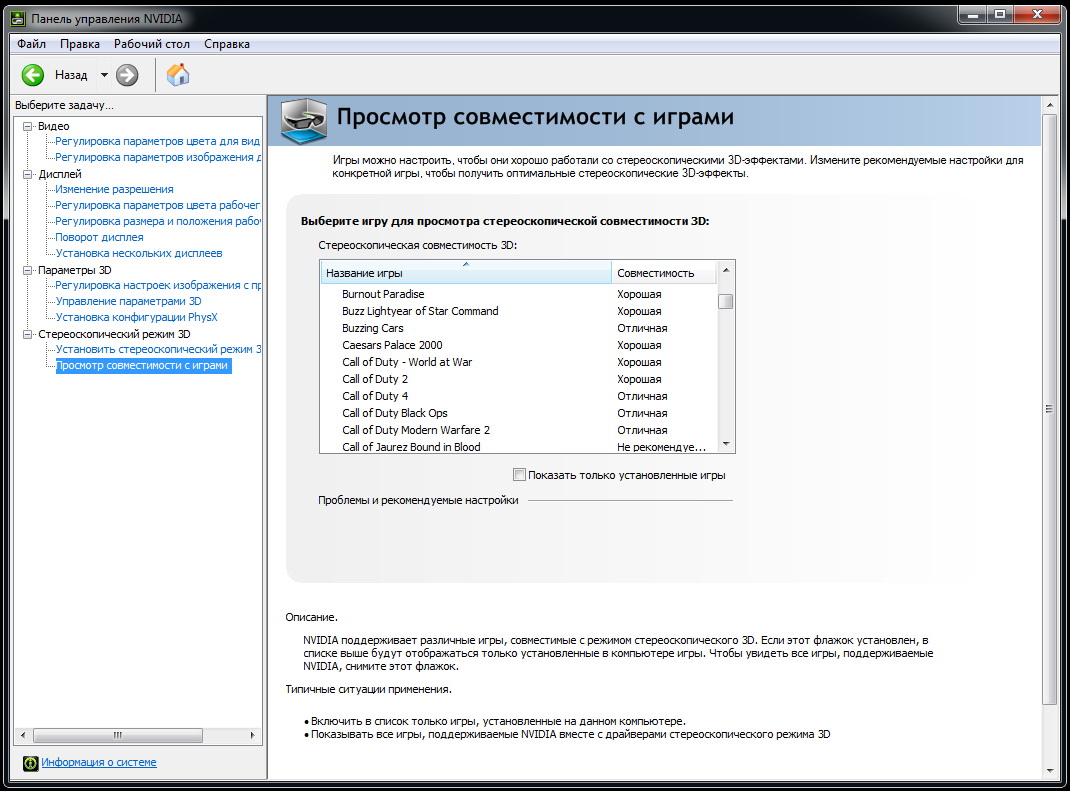Click the main panel scroll up arrow
Viewport: 1070px width, 791px height.
pos(1050,105)
